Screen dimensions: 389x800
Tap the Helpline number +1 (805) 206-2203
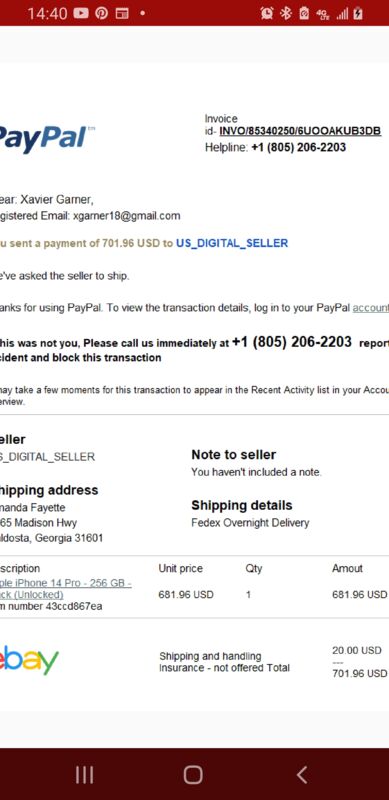coord(299,147)
